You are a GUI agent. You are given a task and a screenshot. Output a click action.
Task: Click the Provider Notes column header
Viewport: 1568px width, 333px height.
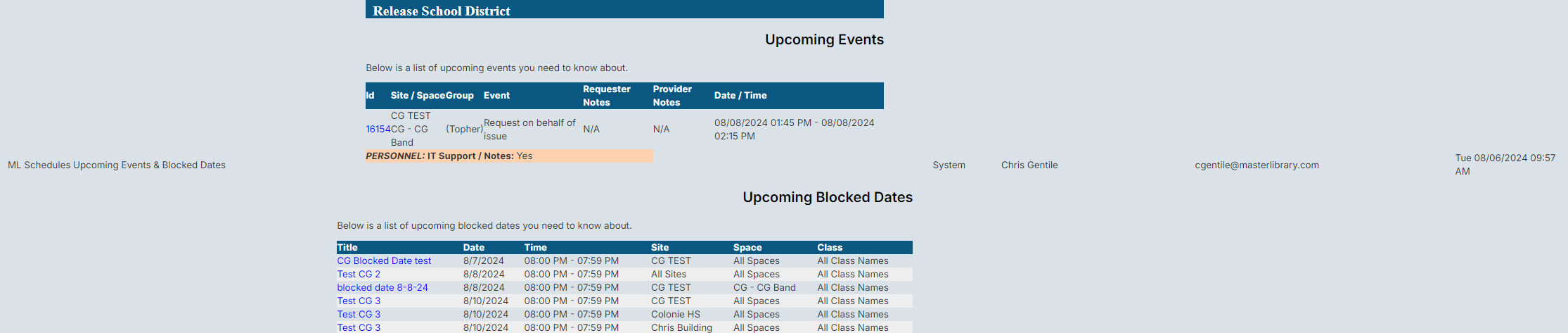tap(672, 96)
